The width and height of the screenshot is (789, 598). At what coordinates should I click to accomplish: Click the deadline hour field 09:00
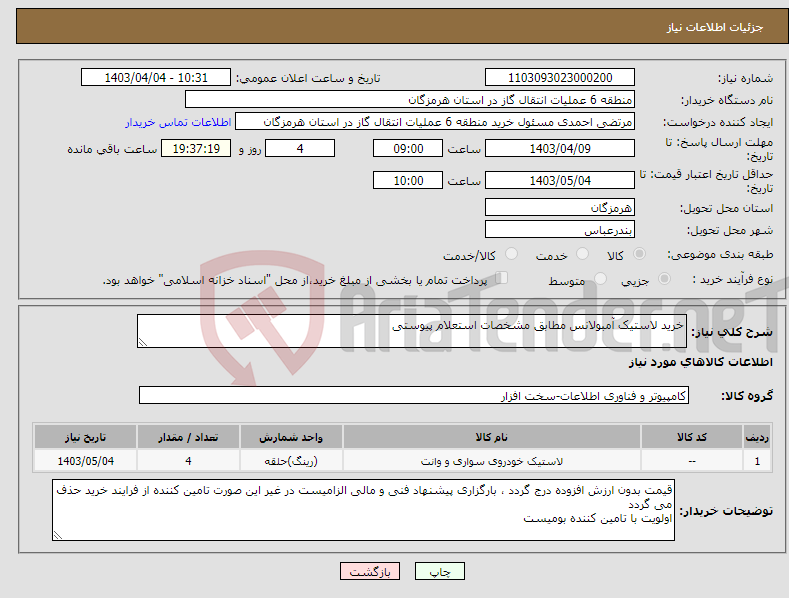[x=408, y=148]
